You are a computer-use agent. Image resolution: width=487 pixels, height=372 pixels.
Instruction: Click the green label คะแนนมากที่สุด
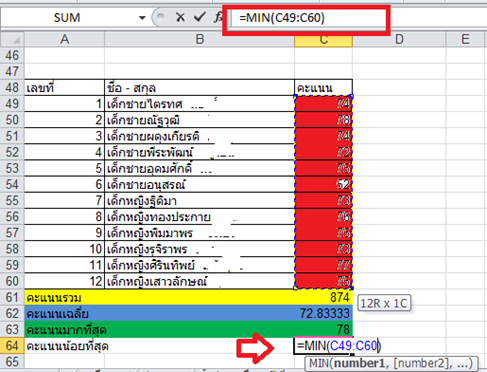[67, 330]
